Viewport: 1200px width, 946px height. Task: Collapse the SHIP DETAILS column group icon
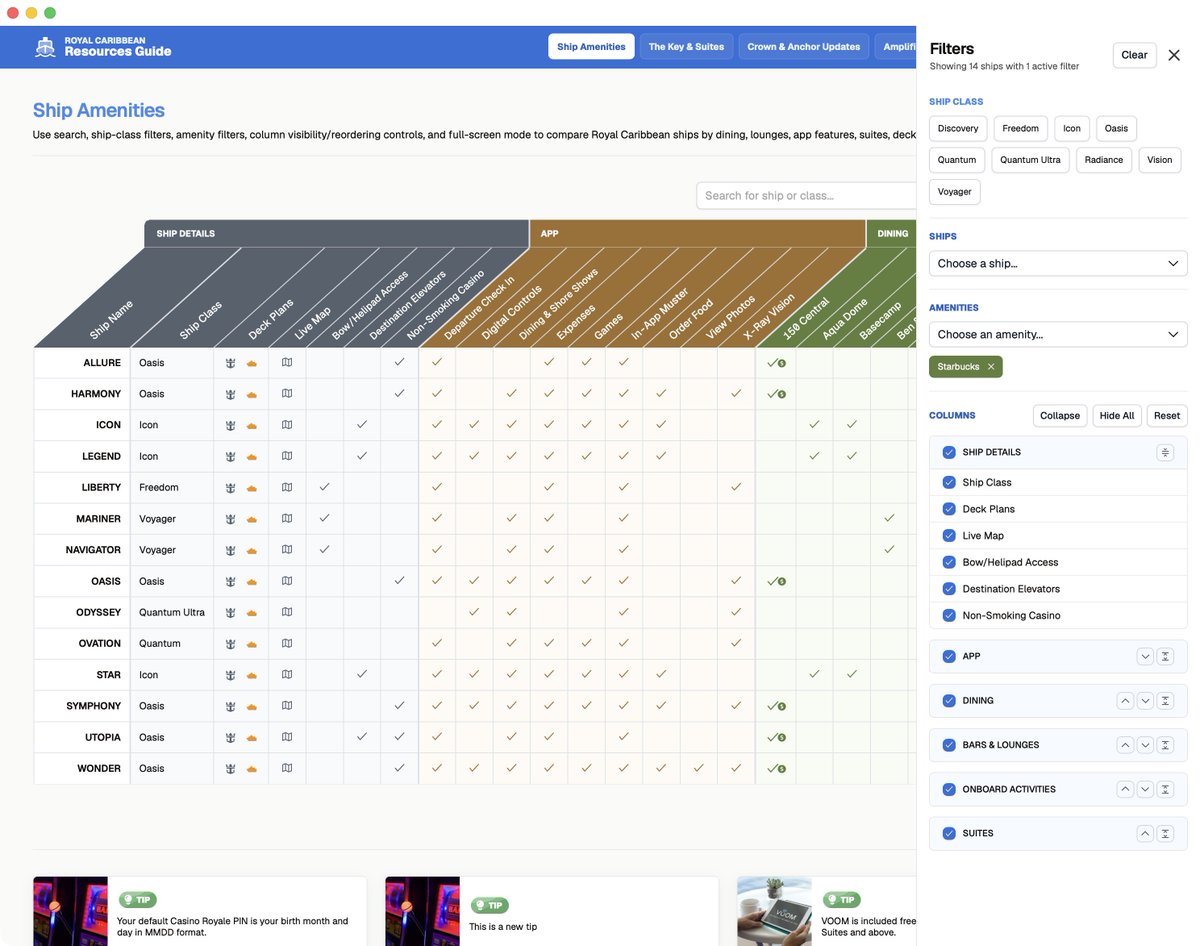[x=1165, y=453]
